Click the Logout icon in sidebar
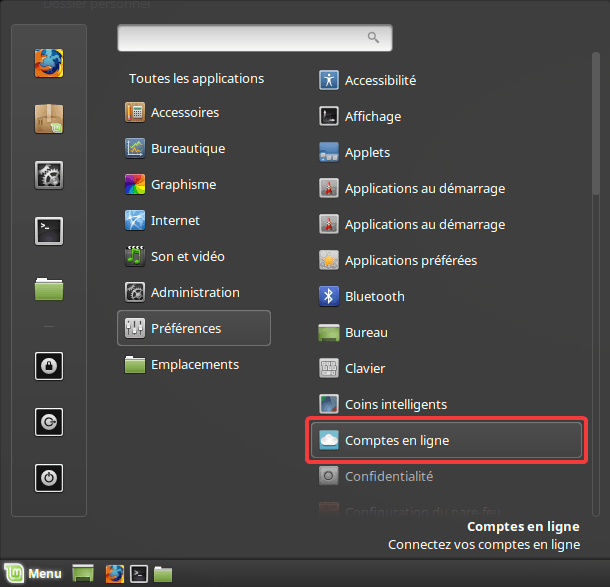 point(49,422)
